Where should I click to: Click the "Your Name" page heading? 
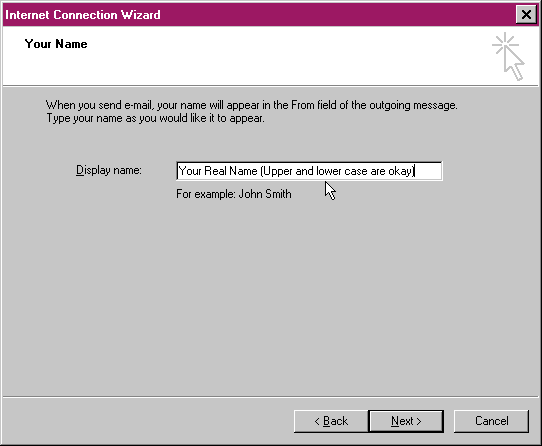pyautogui.click(x=56, y=44)
